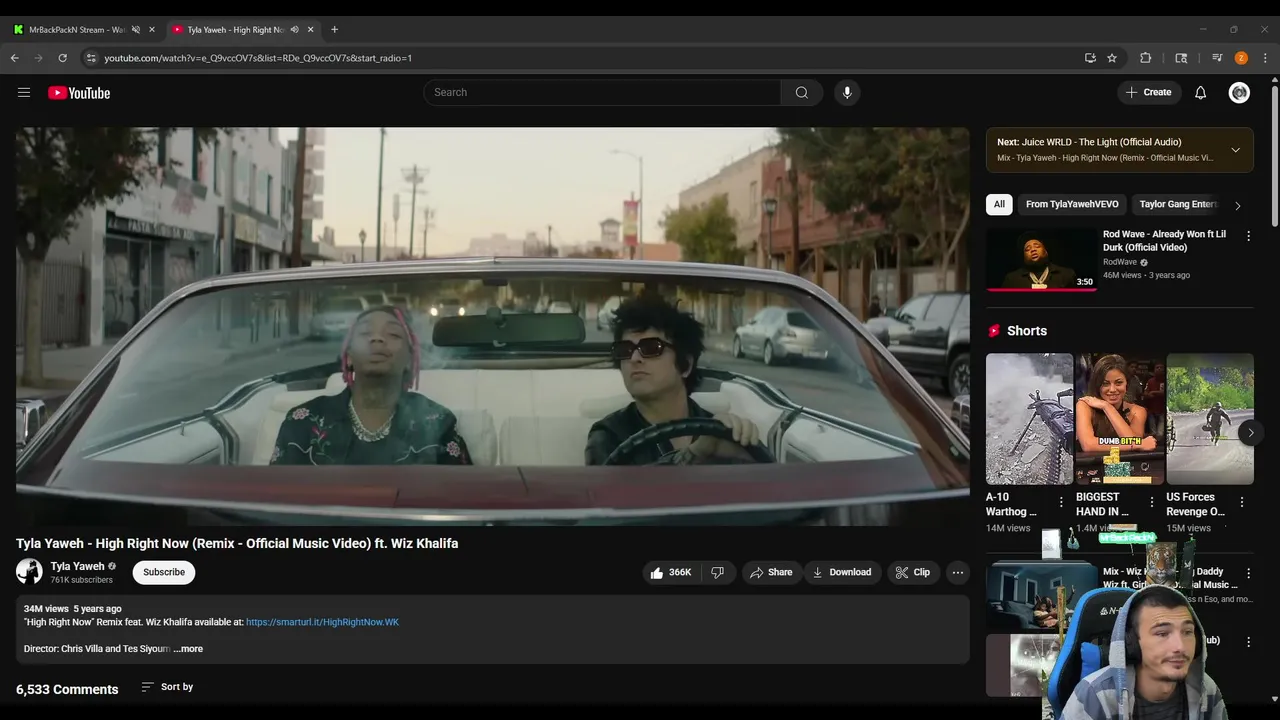Open the smarturl HighRightNow link
1280x720 pixels.
pyautogui.click(x=322, y=622)
